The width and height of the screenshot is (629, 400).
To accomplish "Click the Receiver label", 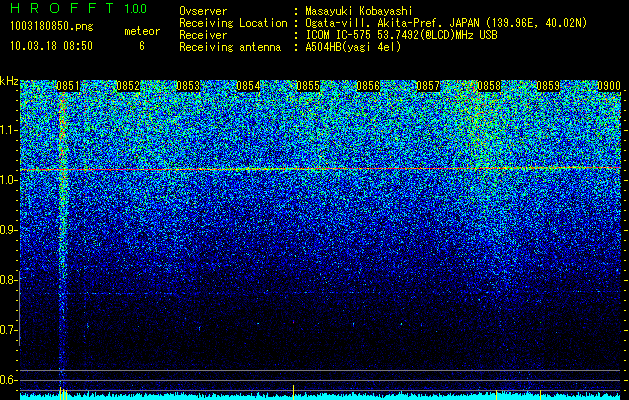I will 203,35.
